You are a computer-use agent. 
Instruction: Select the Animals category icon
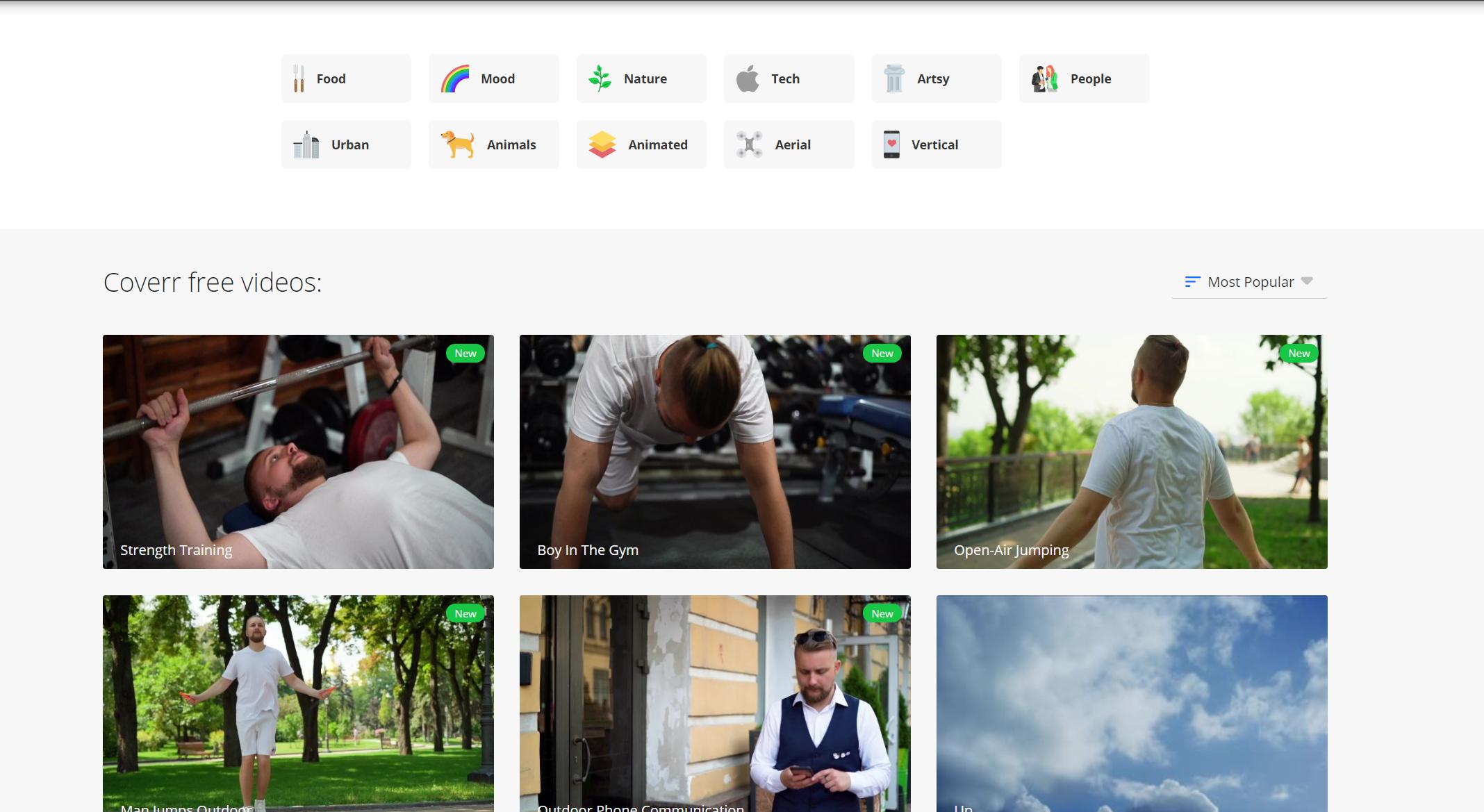pyautogui.click(x=458, y=144)
